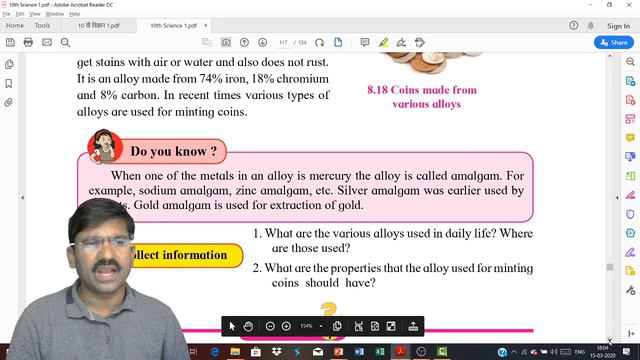Click the page number field
This screenshot has width=640, height=360.
pyautogui.click(x=283, y=42)
